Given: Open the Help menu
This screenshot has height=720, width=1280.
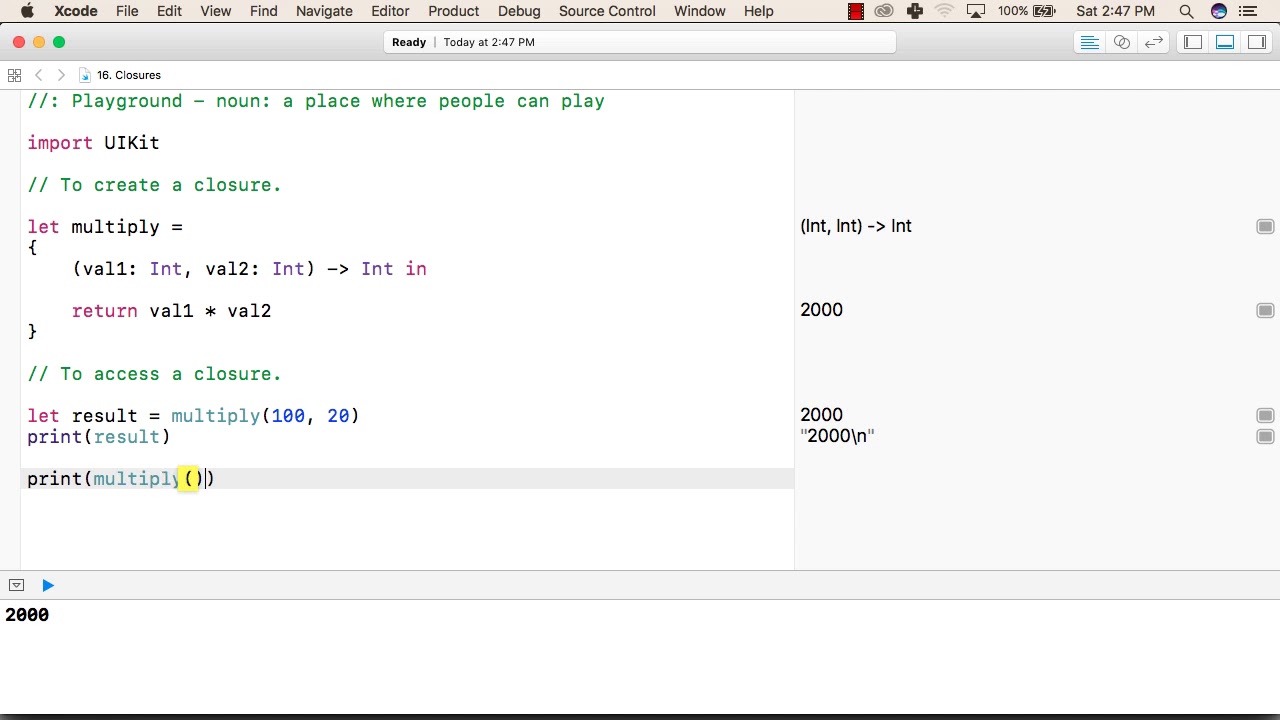Looking at the screenshot, I should point(759,11).
